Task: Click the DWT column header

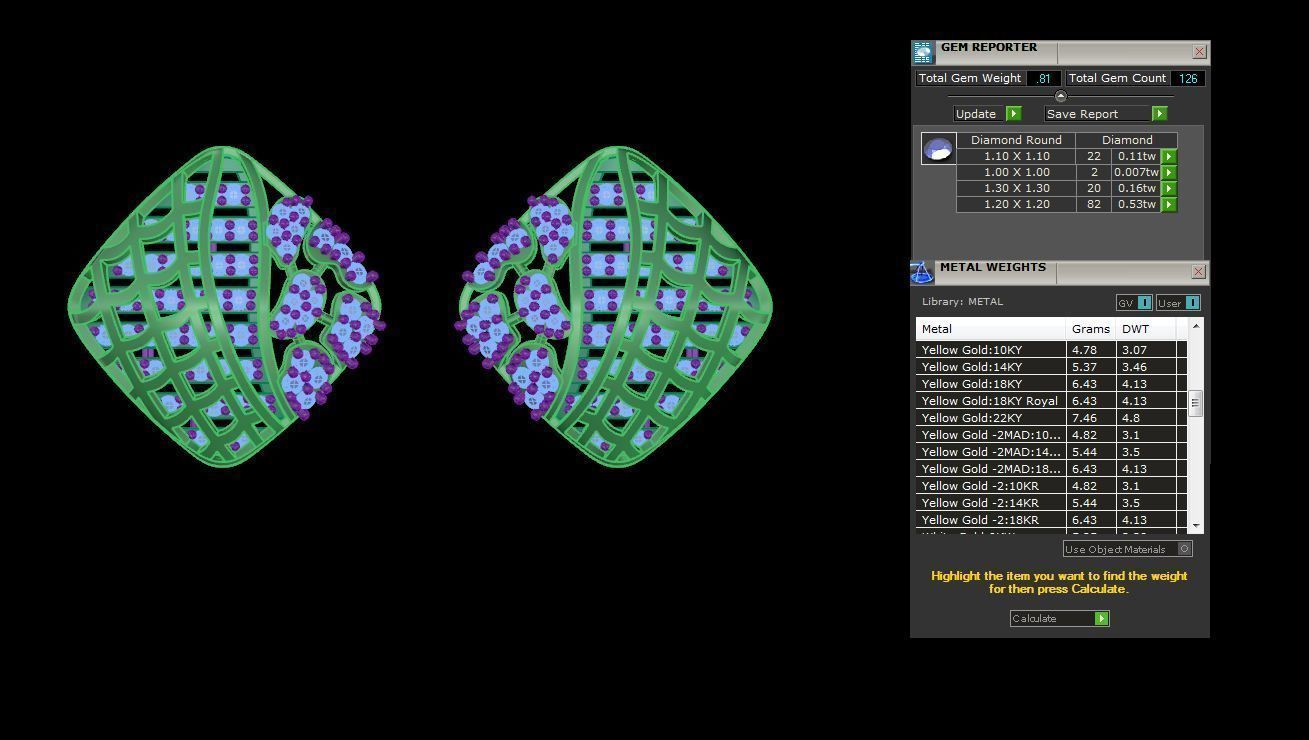Action: tap(1146, 329)
